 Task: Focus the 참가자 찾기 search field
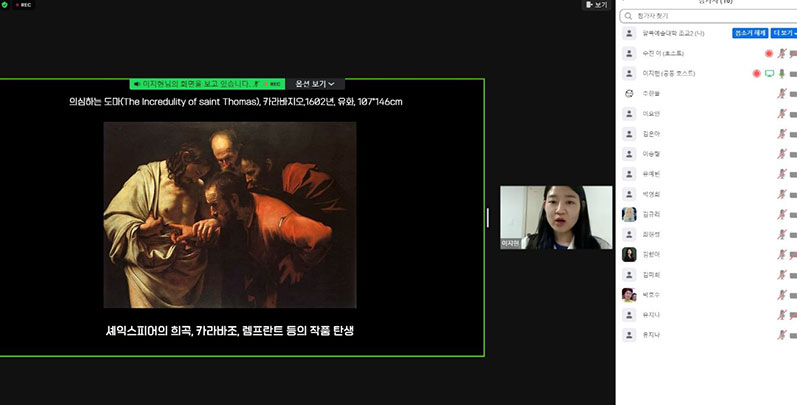[x=708, y=16]
